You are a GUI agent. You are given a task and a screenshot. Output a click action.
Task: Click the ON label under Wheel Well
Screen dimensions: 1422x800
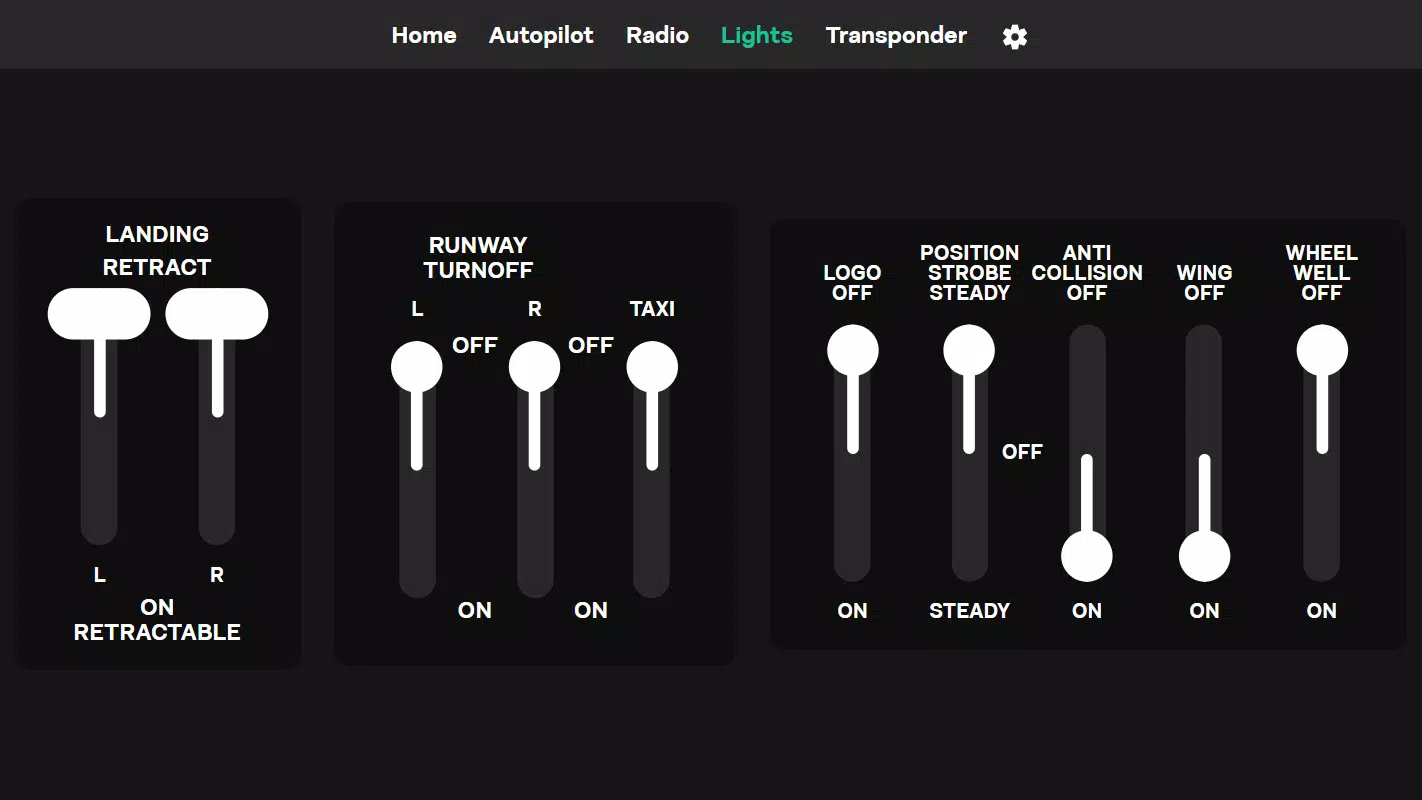coord(1322,611)
